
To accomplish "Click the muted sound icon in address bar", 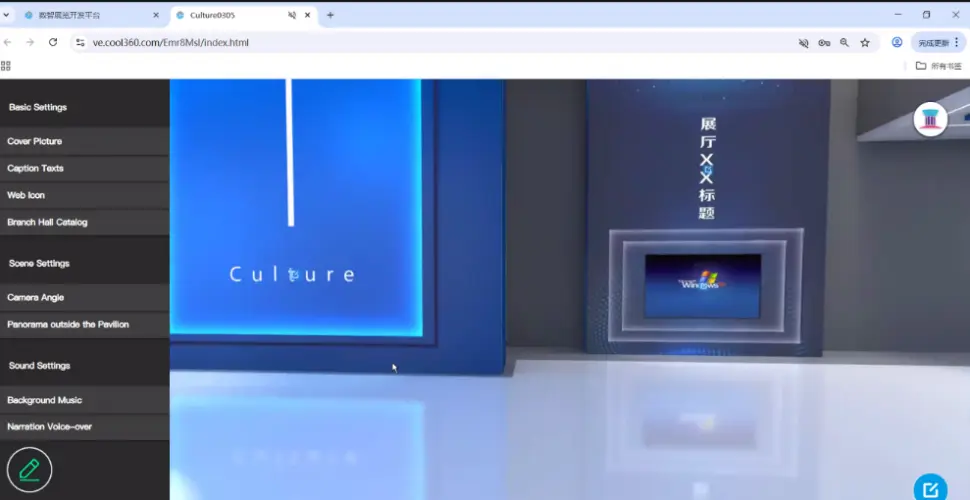I will pos(804,43).
